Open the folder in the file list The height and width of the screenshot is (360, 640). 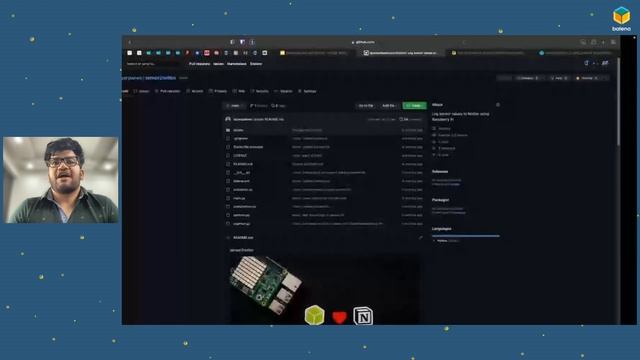pyautogui.click(x=238, y=130)
